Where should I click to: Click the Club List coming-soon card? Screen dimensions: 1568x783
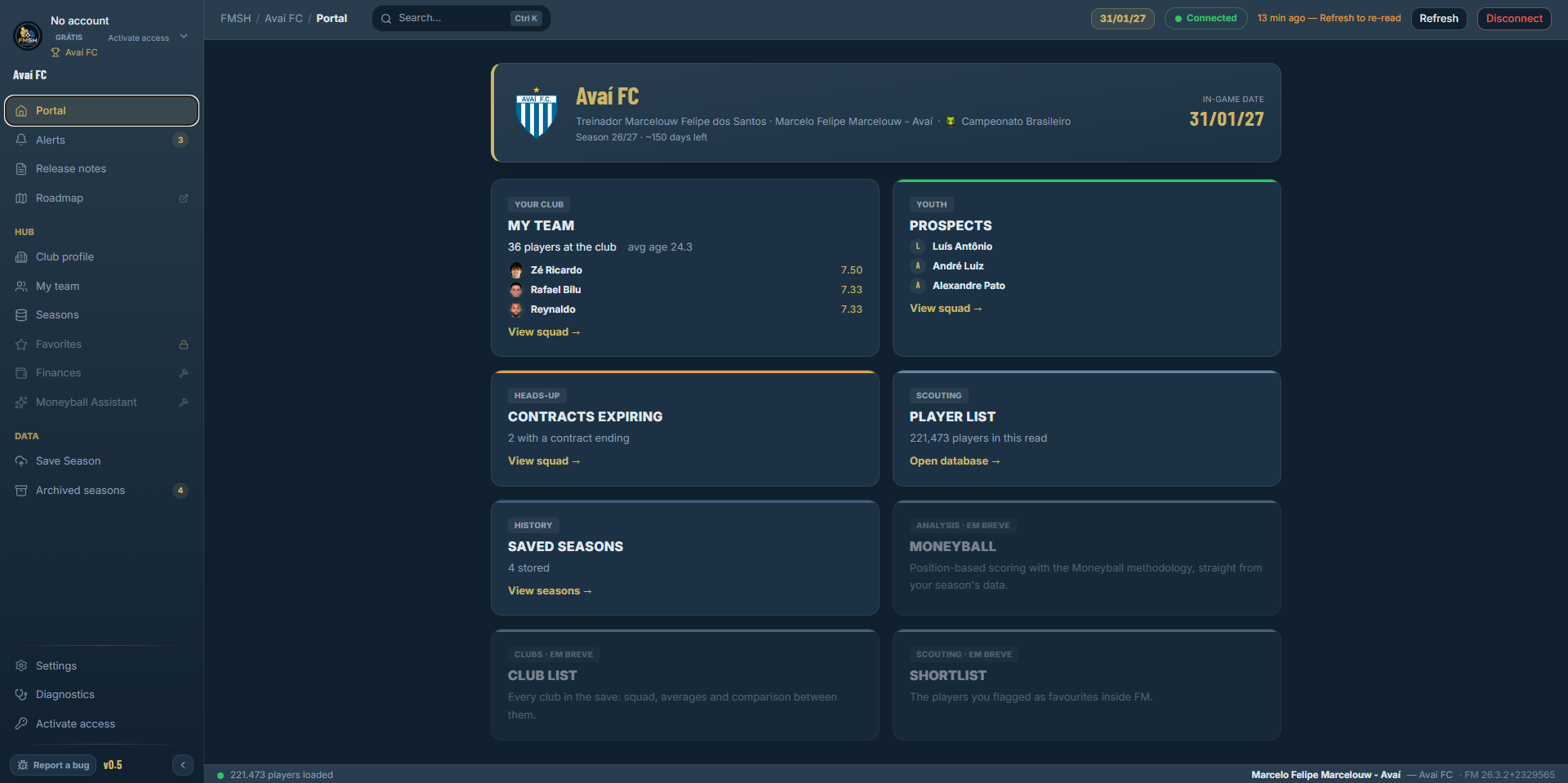pos(684,685)
